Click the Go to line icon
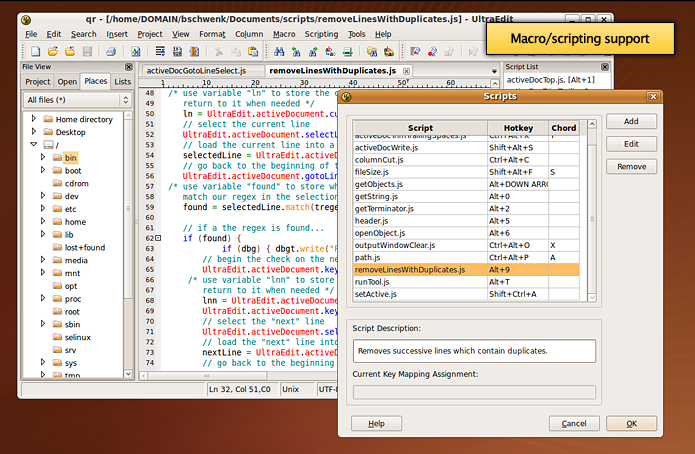Viewport: 695px width, 454px height. [348, 52]
